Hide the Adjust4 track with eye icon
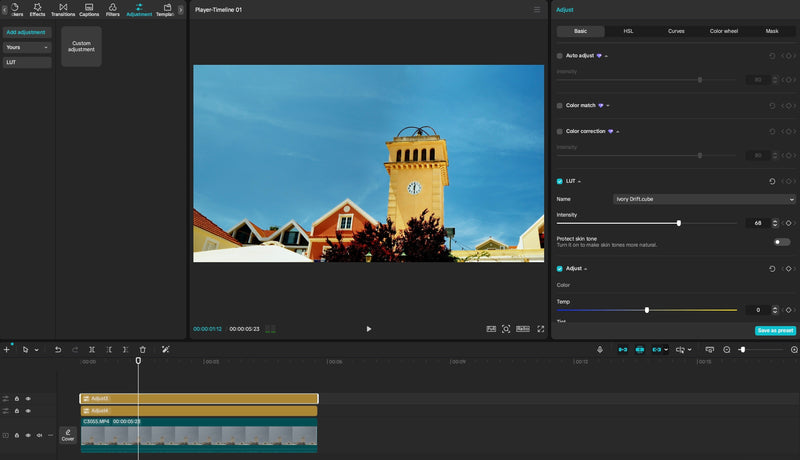 (28, 411)
